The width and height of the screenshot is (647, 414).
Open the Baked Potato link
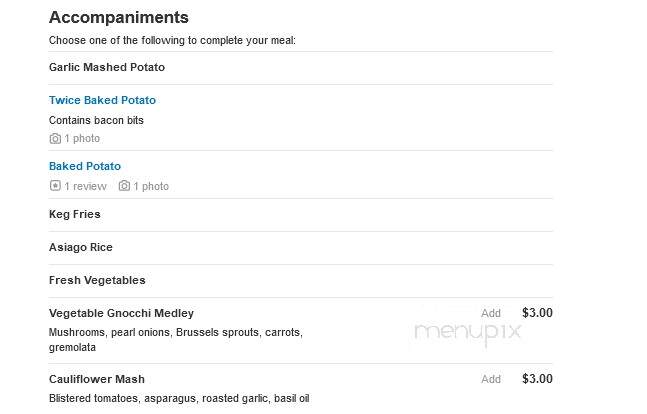85,166
